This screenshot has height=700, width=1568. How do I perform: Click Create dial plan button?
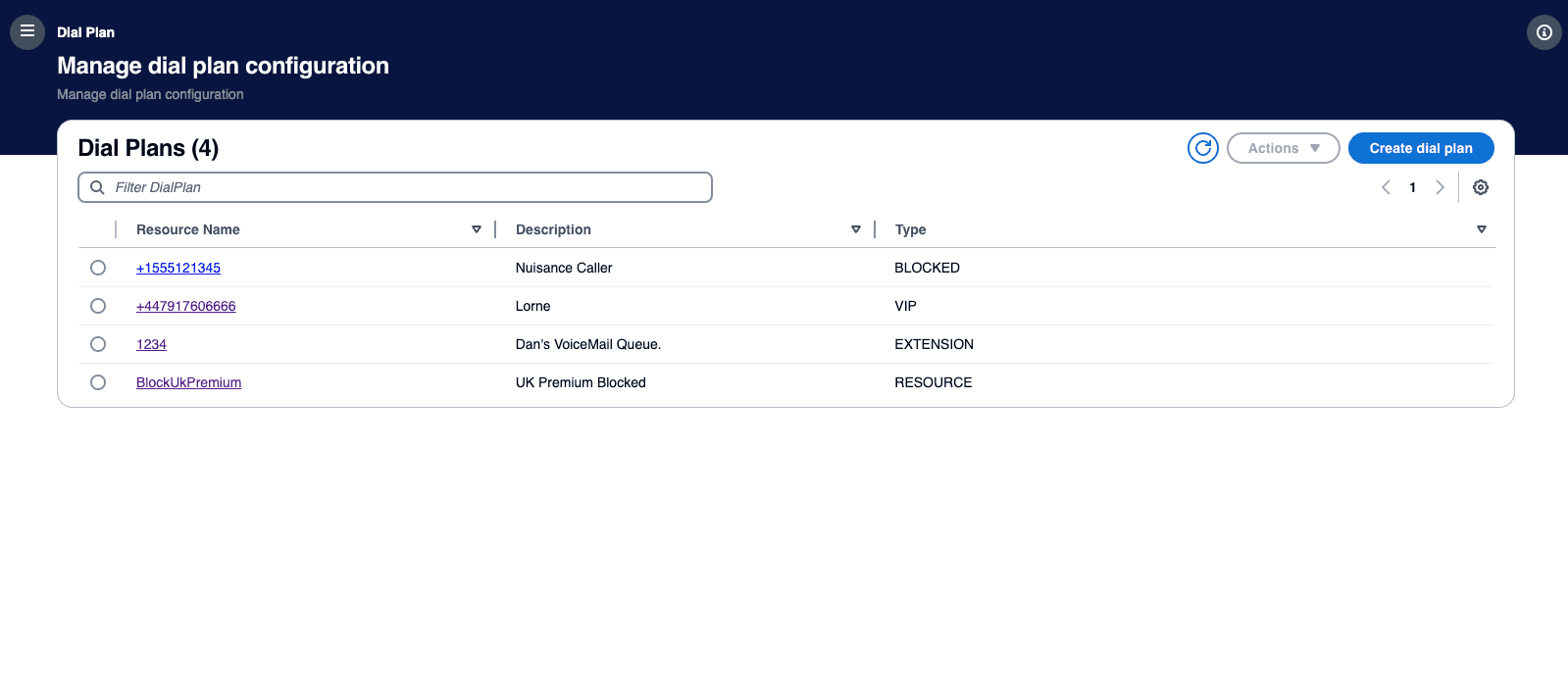point(1420,148)
